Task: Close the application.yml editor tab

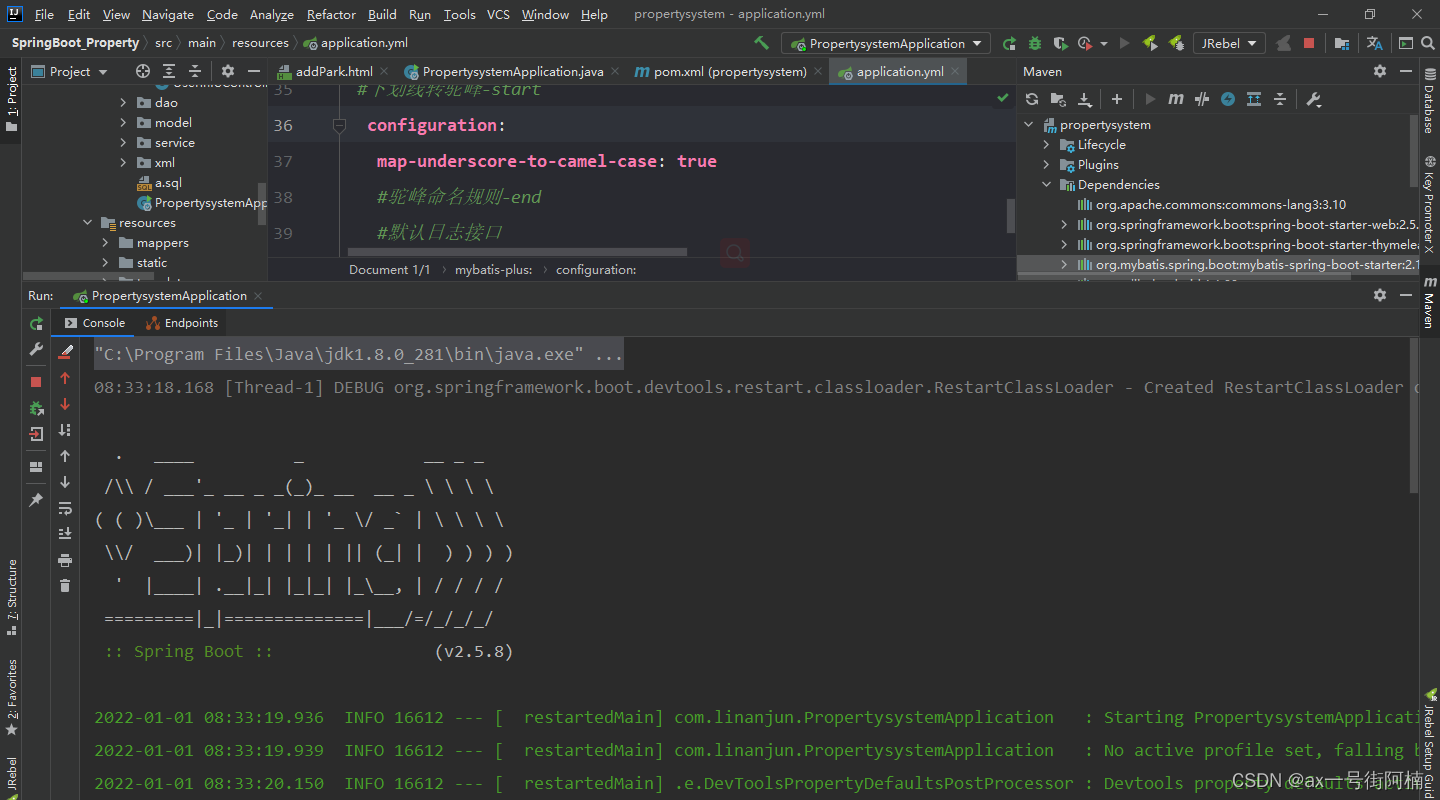Action: tap(955, 71)
